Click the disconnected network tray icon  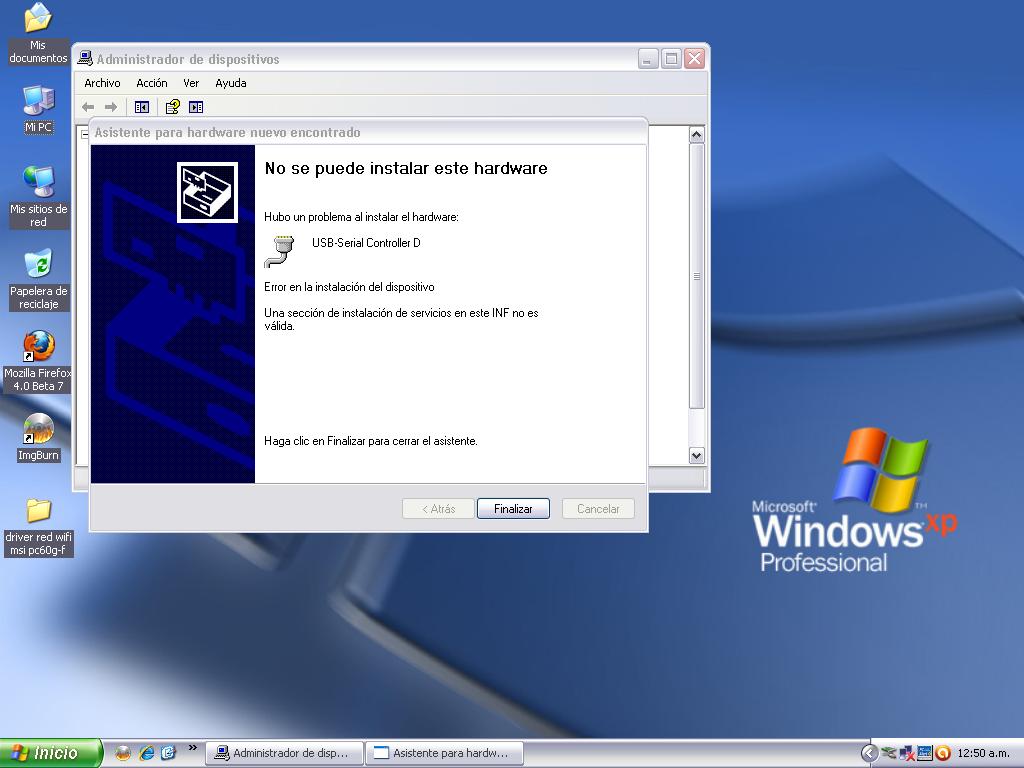point(907,753)
